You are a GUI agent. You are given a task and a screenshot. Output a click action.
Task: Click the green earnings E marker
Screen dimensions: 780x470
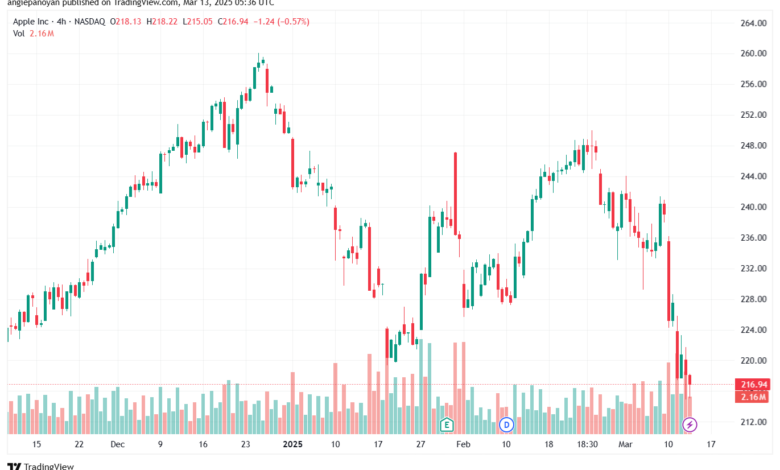click(x=447, y=425)
